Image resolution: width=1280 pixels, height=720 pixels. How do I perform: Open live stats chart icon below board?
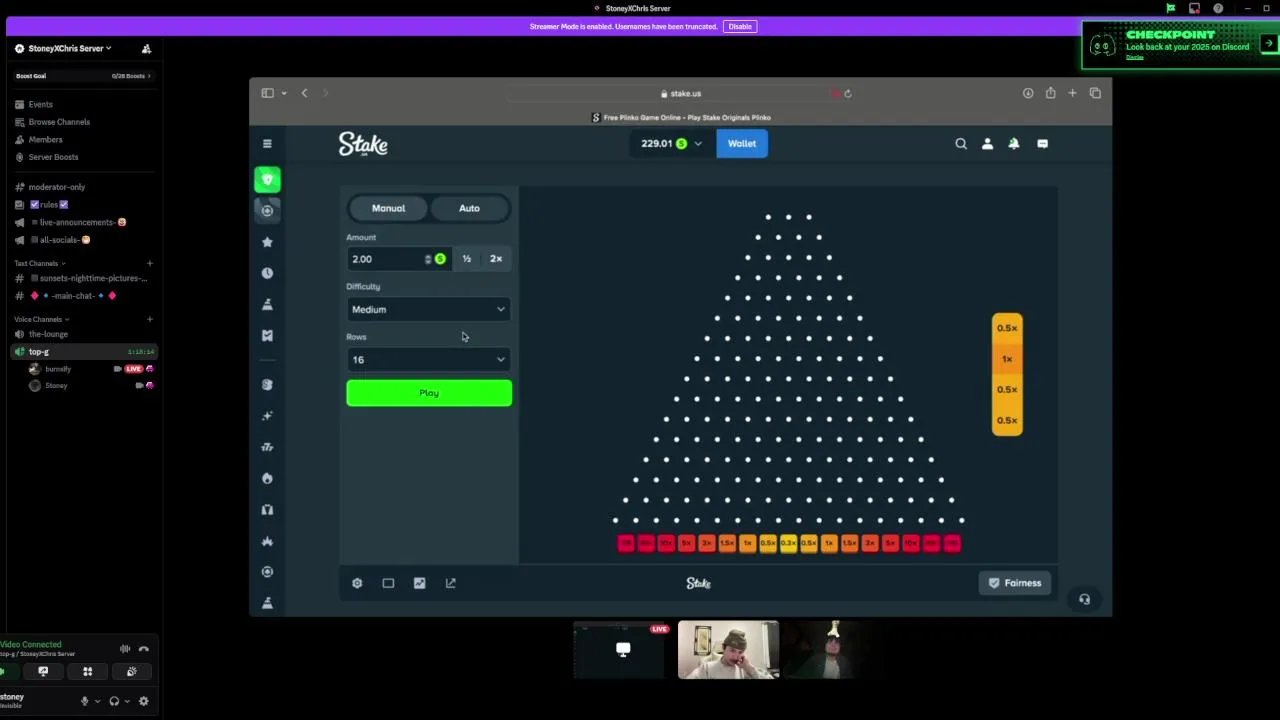coord(419,583)
